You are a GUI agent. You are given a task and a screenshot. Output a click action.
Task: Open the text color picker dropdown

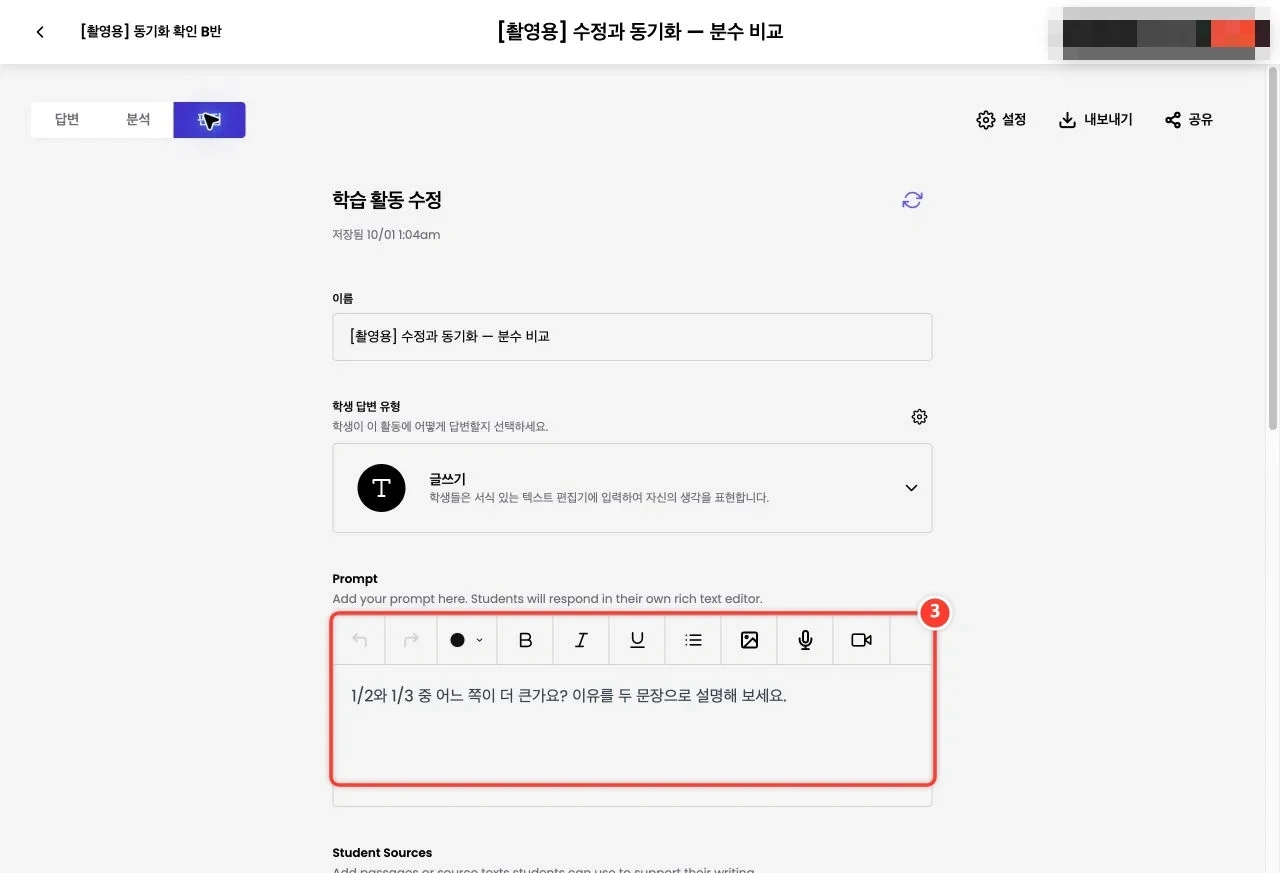466,640
